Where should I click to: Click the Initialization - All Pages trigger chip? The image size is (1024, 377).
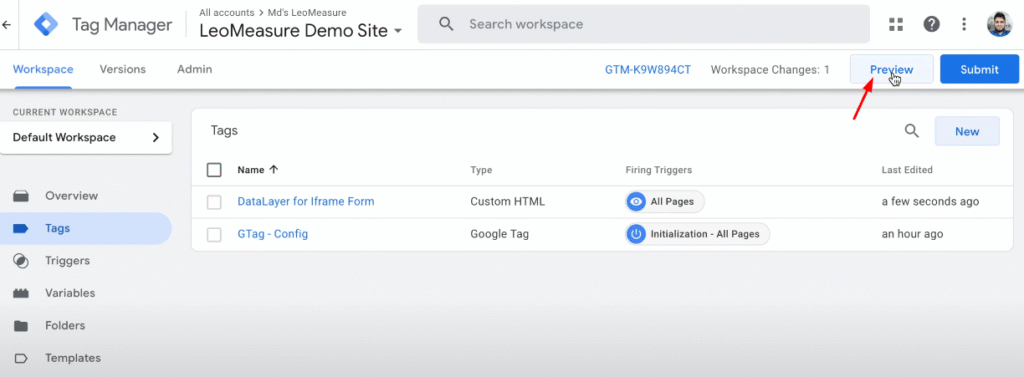pyautogui.click(x=697, y=234)
